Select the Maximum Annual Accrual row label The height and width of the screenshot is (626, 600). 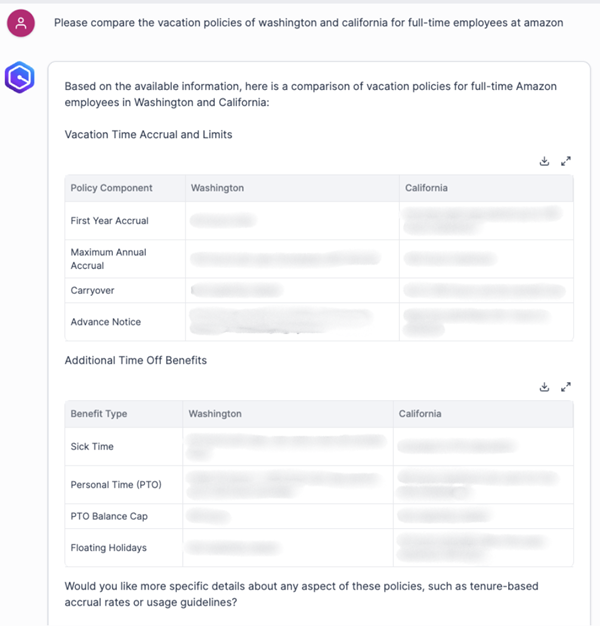tap(108, 259)
